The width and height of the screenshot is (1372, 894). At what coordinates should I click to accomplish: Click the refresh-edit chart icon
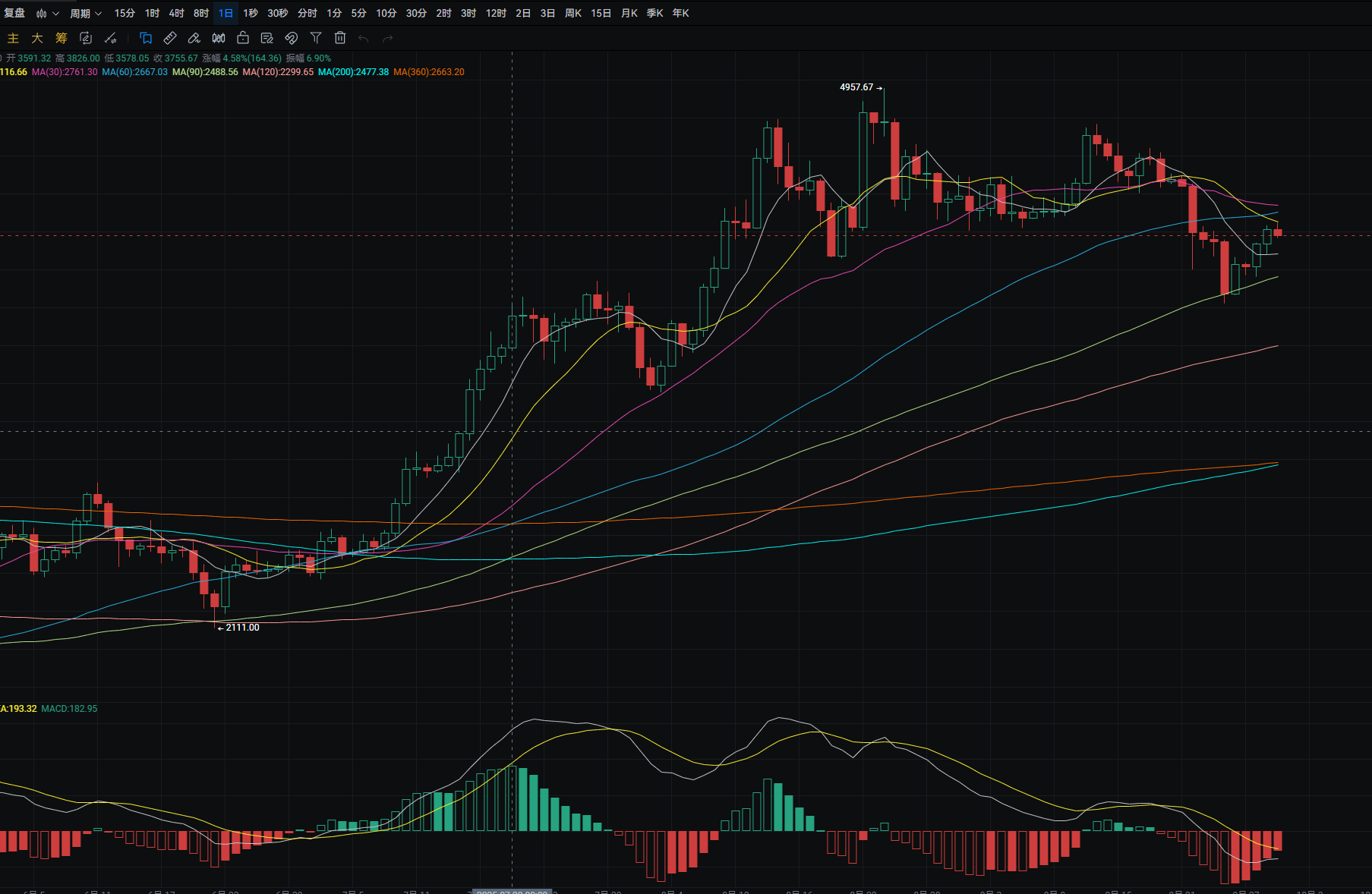click(x=86, y=38)
